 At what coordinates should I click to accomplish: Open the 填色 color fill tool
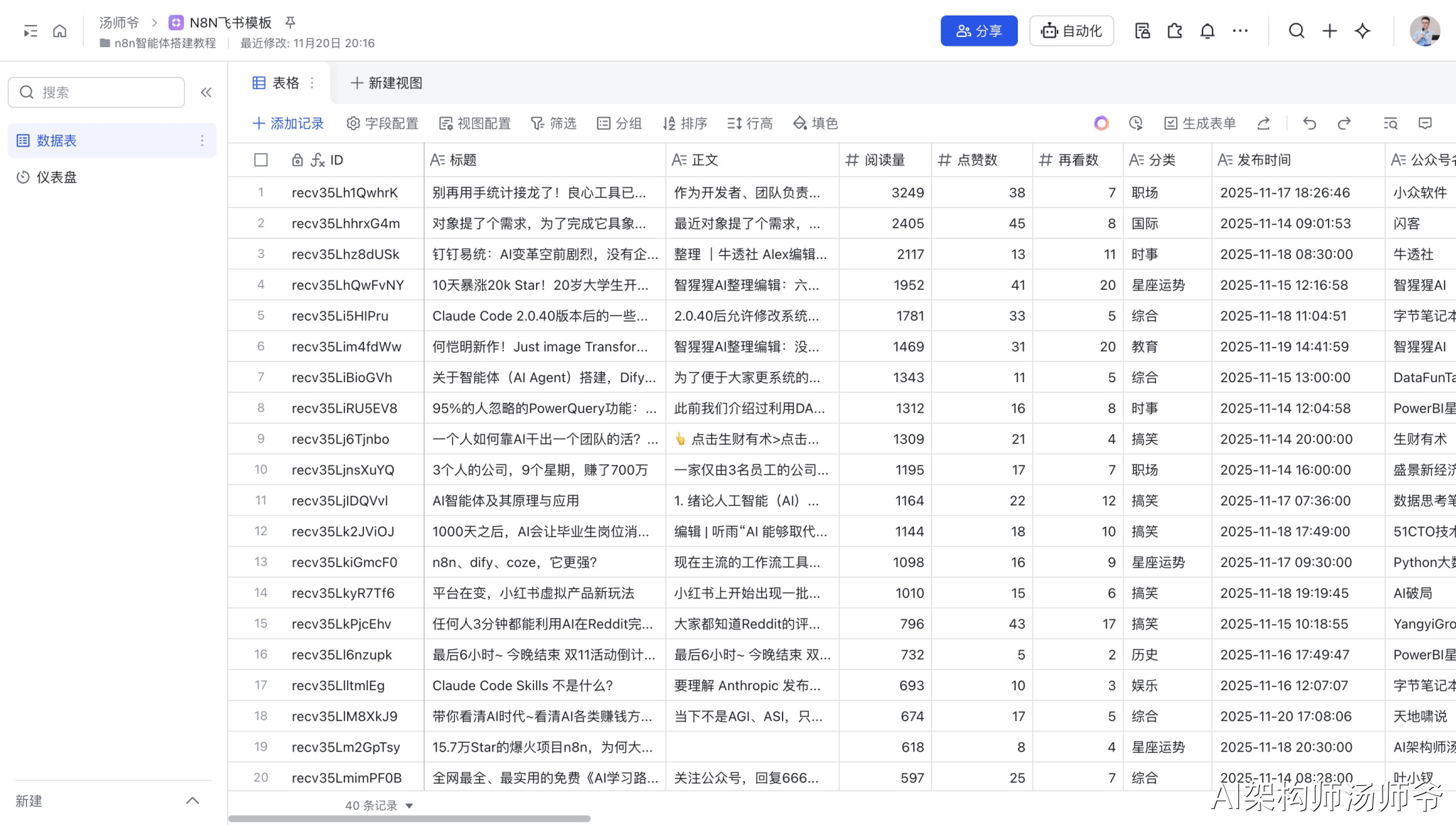click(x=816, y=123)
